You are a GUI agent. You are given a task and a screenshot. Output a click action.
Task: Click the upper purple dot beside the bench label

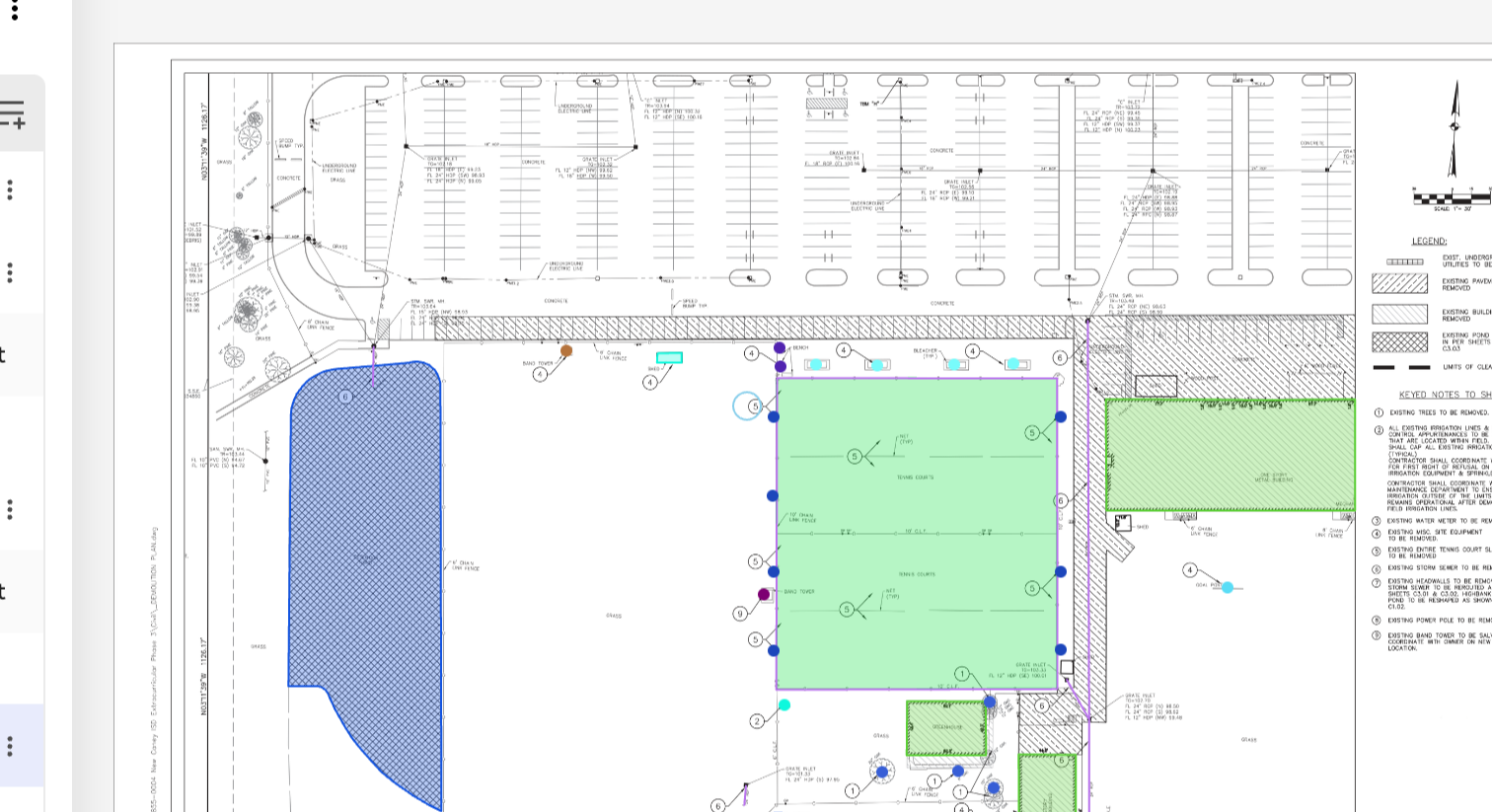coord(780,347)
